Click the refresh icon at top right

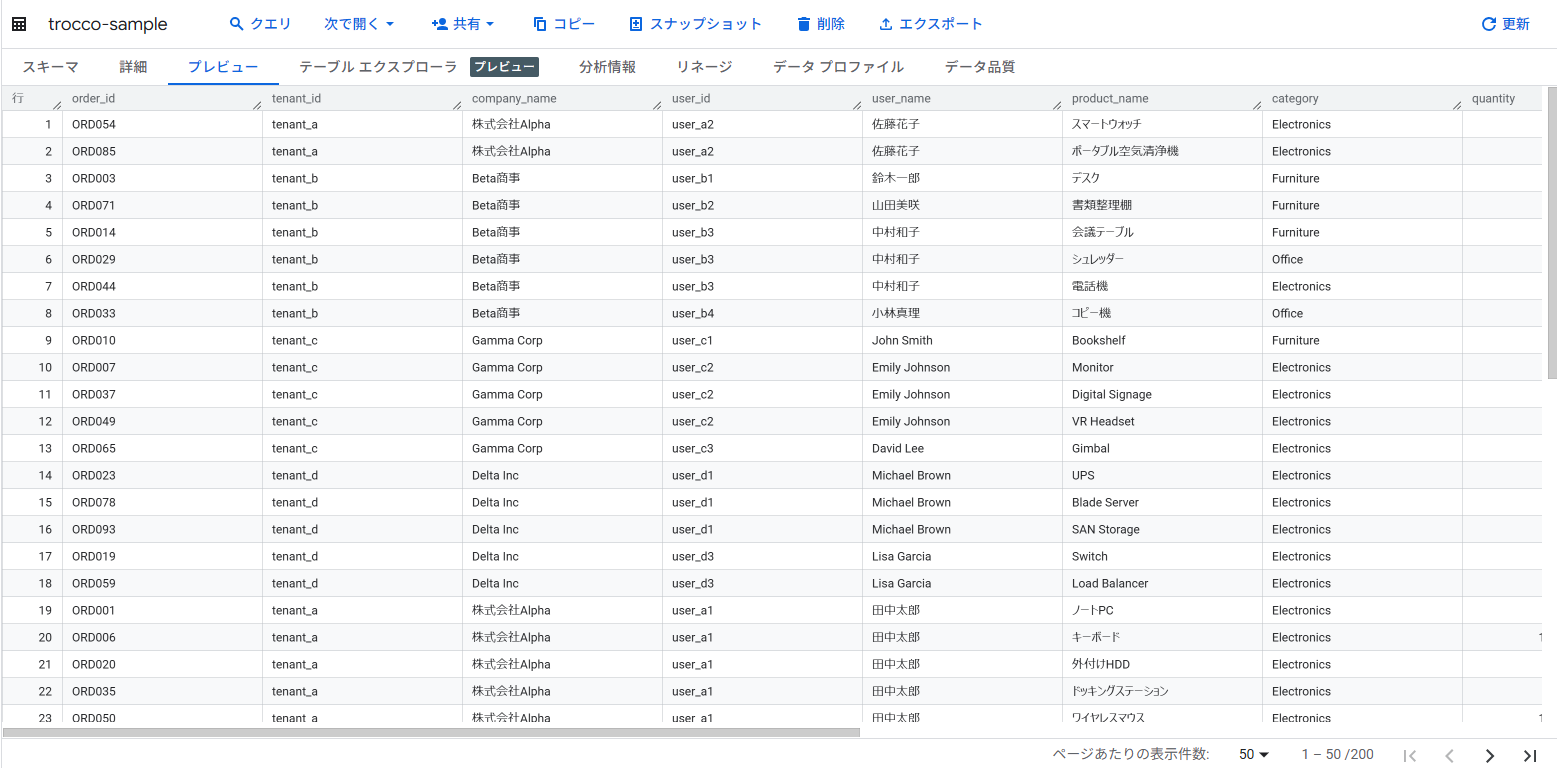click(1489, 24)
